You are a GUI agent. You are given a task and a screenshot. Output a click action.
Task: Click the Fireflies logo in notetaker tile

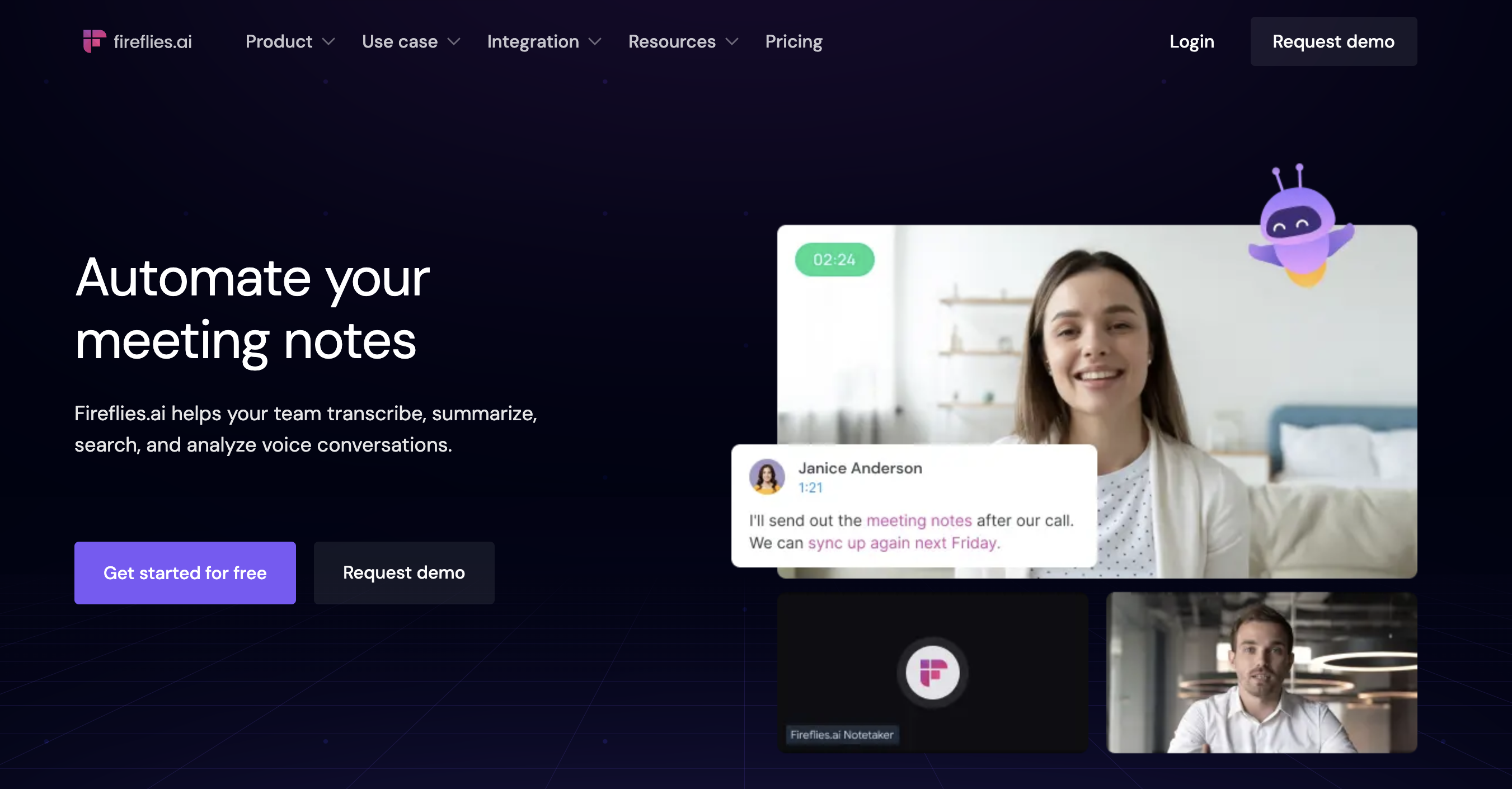click(932, 672)
